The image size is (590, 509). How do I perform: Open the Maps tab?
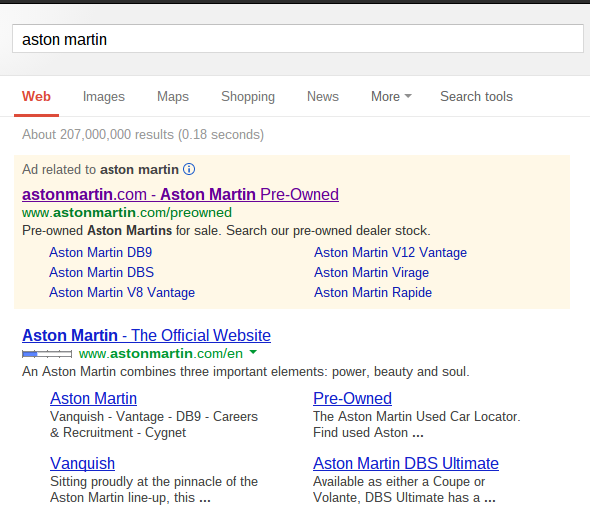(x=173, y=97)
